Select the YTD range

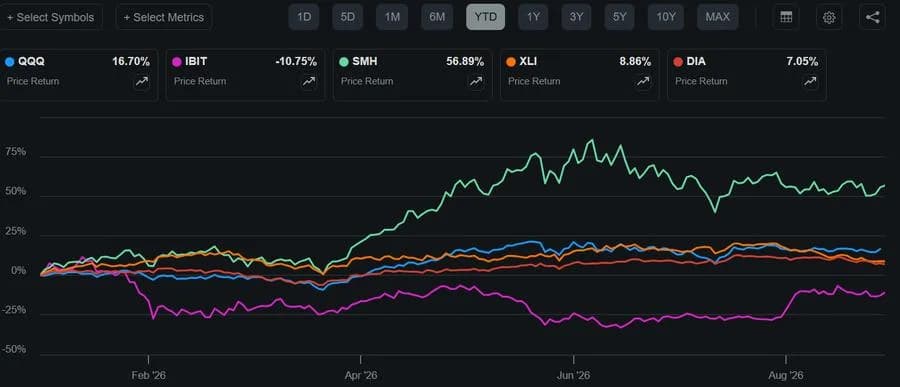pyautogui.click(x=486, y=17)
